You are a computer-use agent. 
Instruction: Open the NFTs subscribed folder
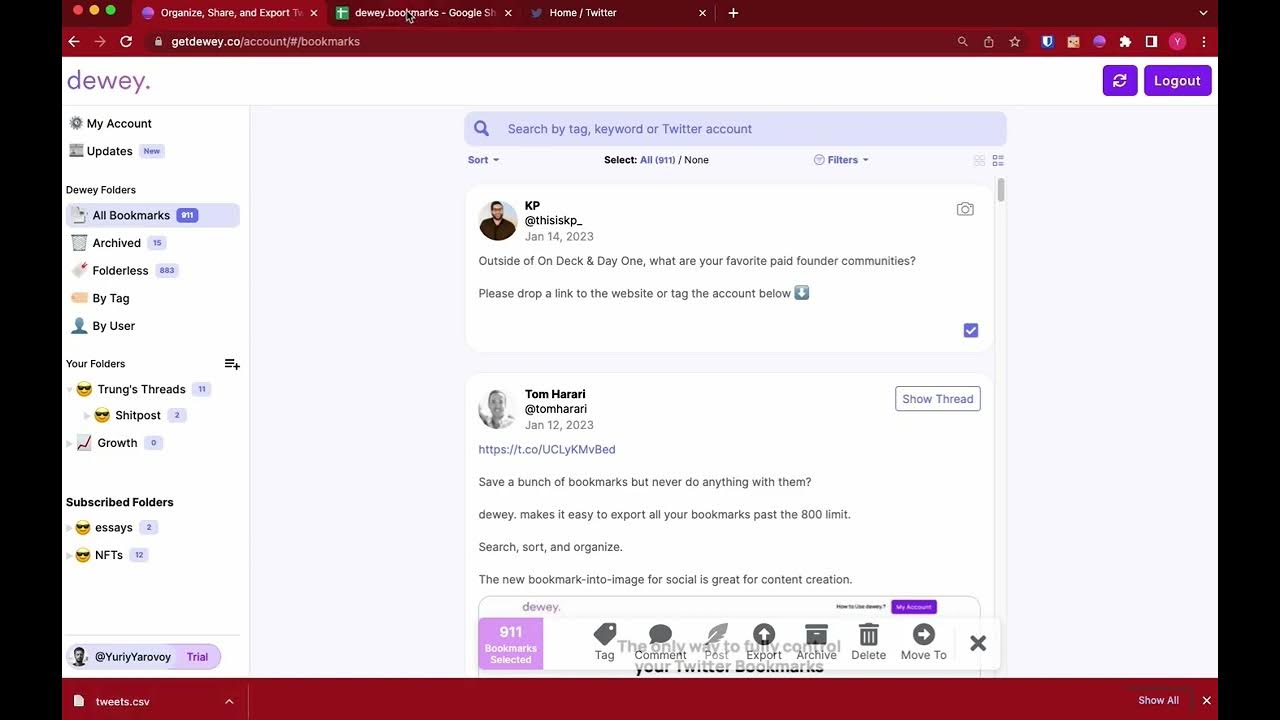[x=109, y=555]
